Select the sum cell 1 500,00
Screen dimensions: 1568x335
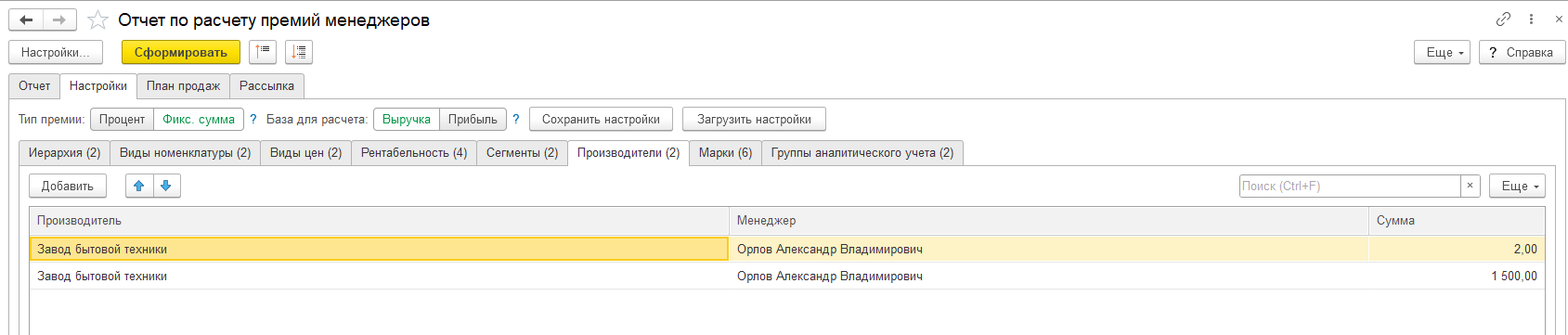click(1458, 276)
